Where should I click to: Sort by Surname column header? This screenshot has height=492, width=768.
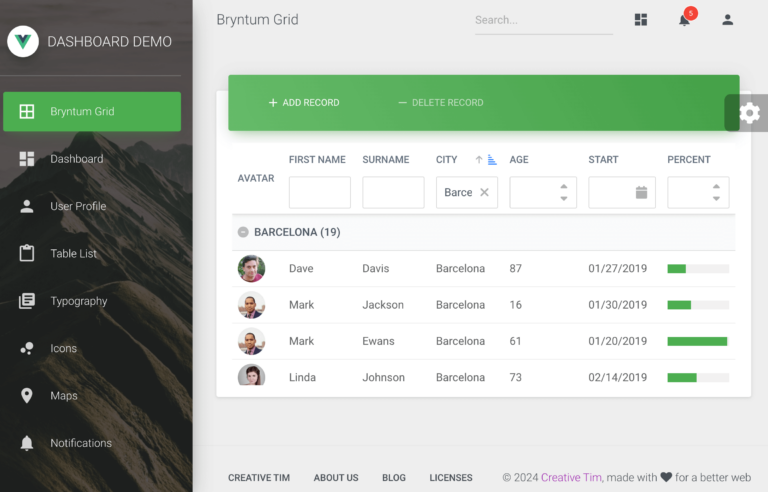[385, 160]
